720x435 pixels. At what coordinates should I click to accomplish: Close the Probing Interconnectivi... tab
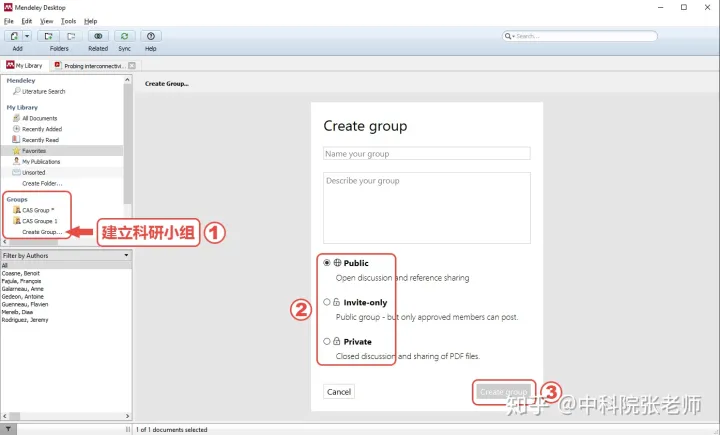click(x=132, y=66)
